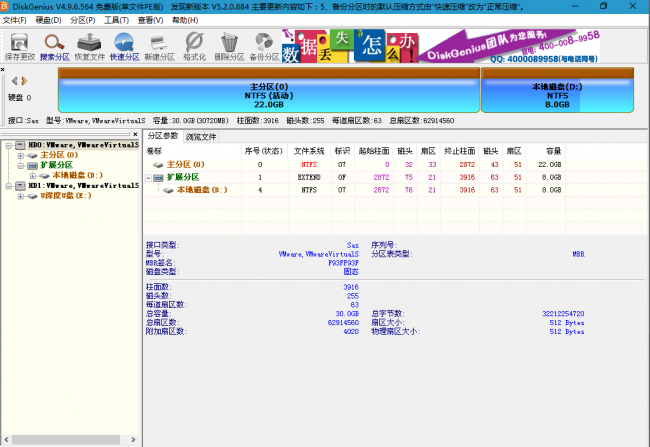Click the 扩展分区 icon in the tree

pyautogui.click(x=33, y=165)
